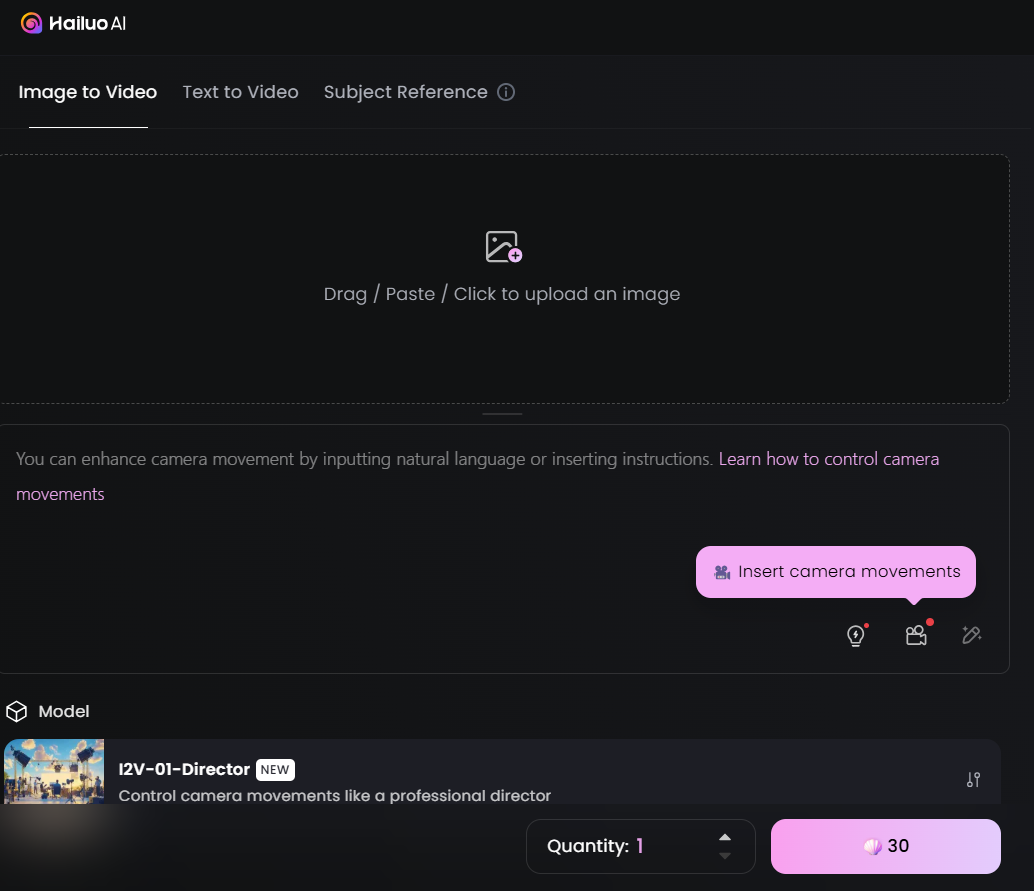Click the Quantity value field

tap(639, 846)
